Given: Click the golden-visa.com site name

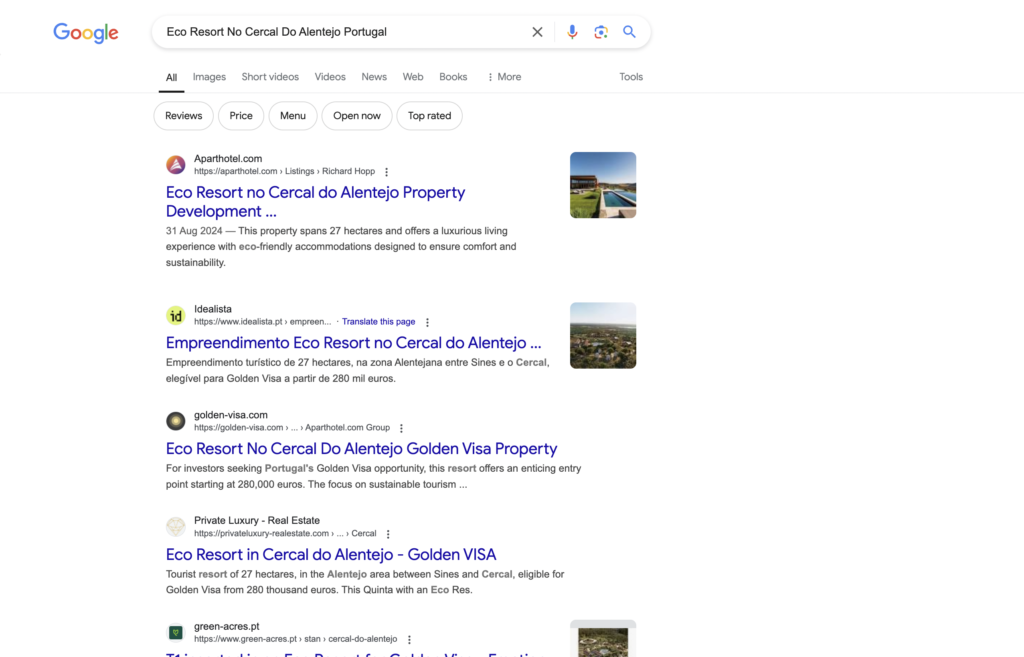Looking at the screenshot, I should tap(231, 415).
